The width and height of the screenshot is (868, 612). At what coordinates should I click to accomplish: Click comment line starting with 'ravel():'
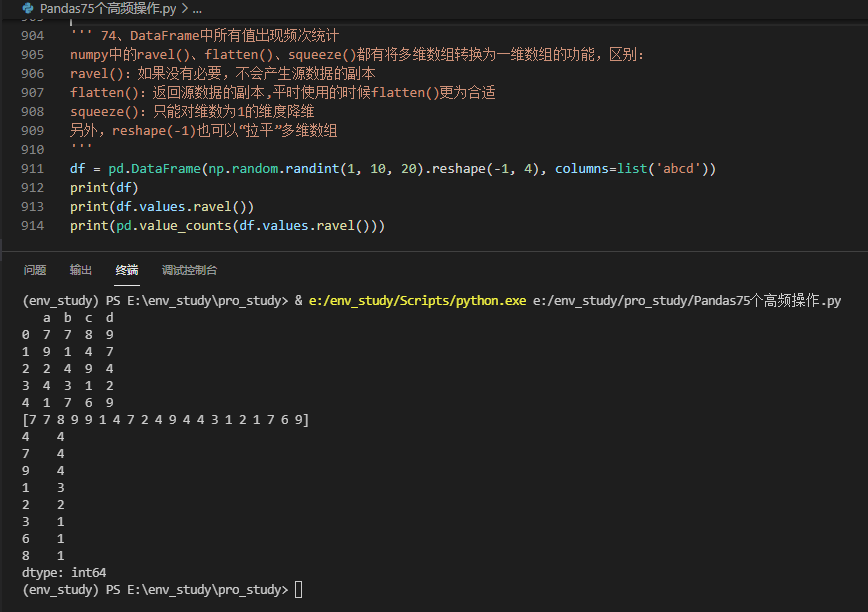(x=223, y=74)
